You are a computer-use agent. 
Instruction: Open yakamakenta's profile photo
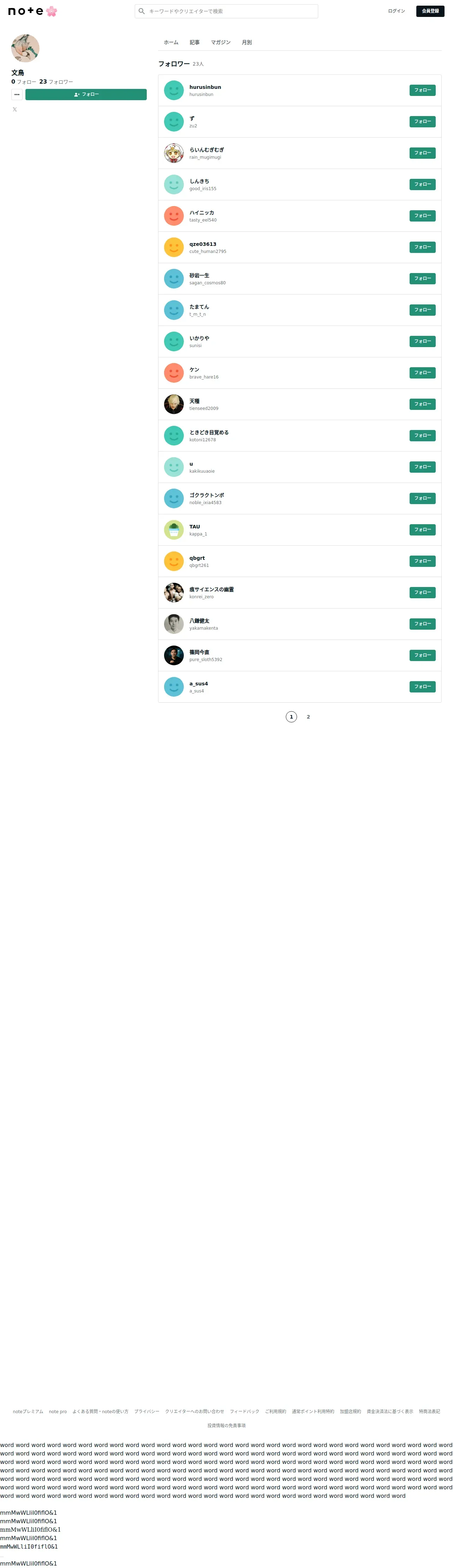pyautogui.click(x=174, y=624)
